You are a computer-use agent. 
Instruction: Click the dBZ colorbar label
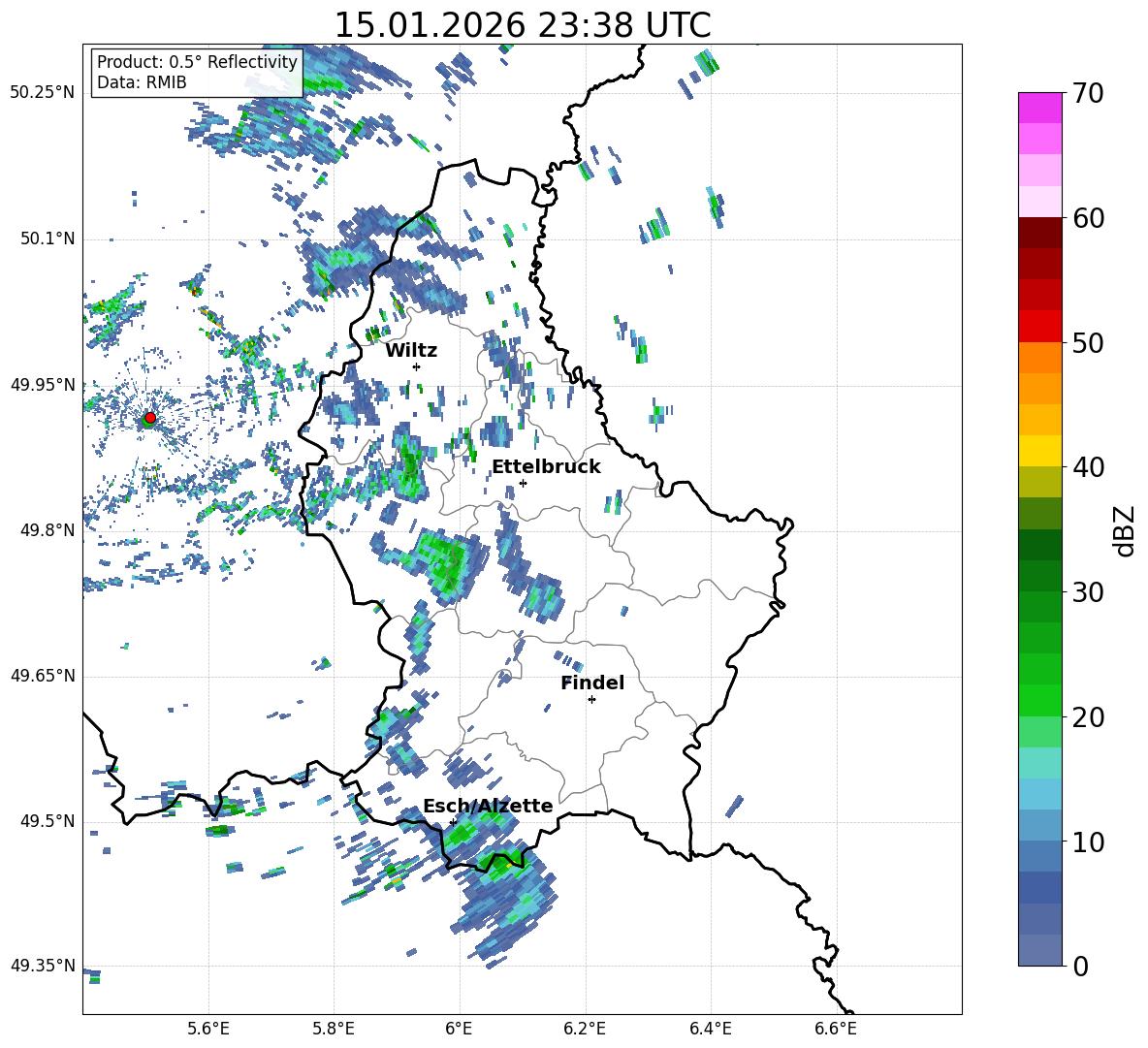(x=1124, y=530)
